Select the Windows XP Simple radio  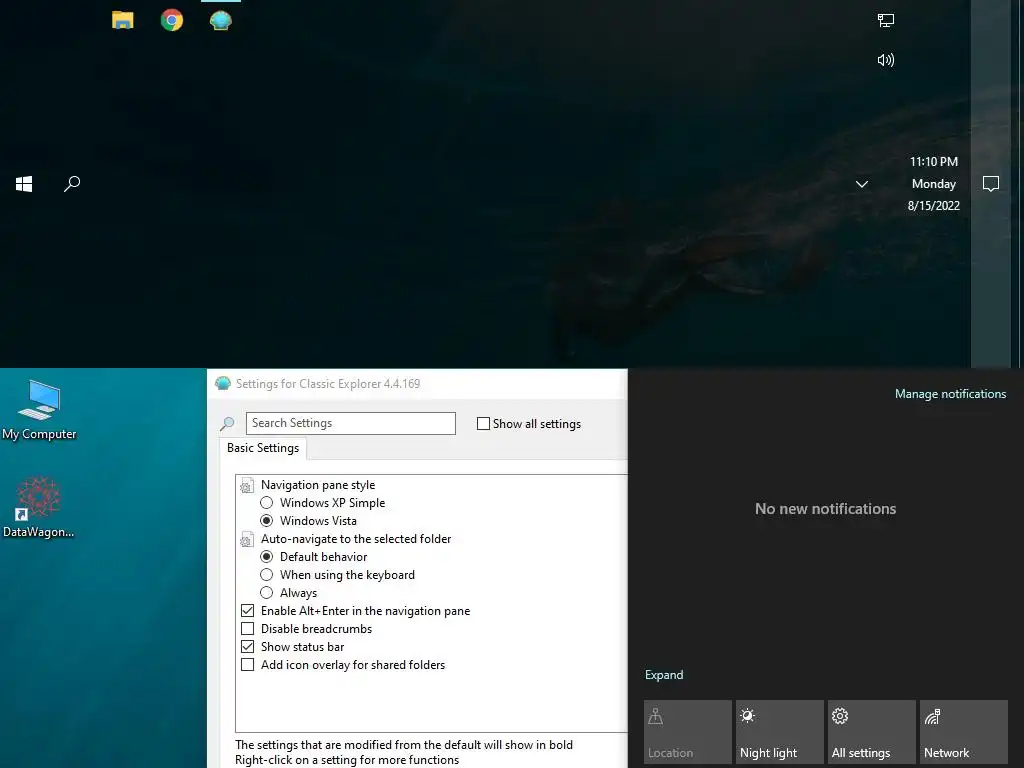click(x=266, y=503)
